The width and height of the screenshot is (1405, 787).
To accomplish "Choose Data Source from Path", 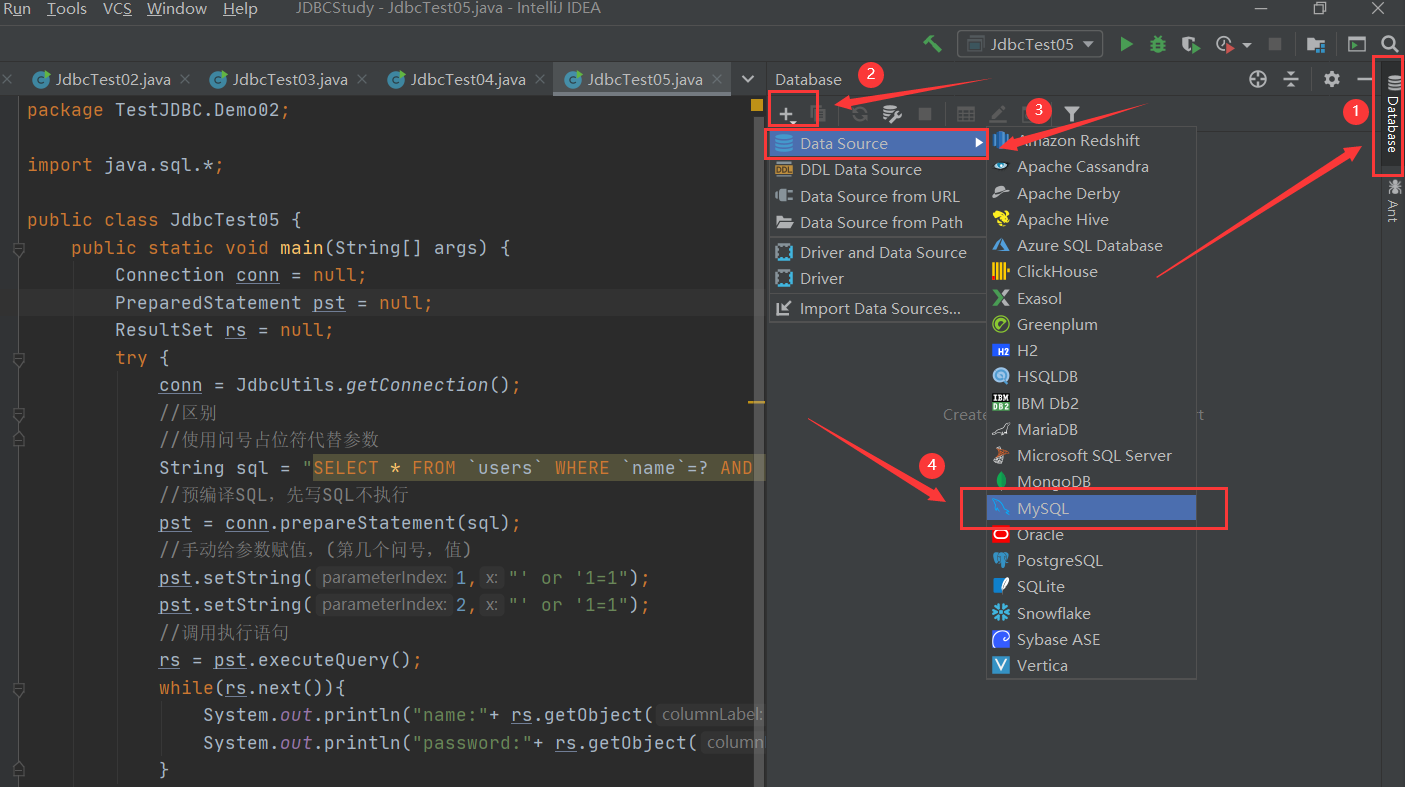I will pos(877,222).
